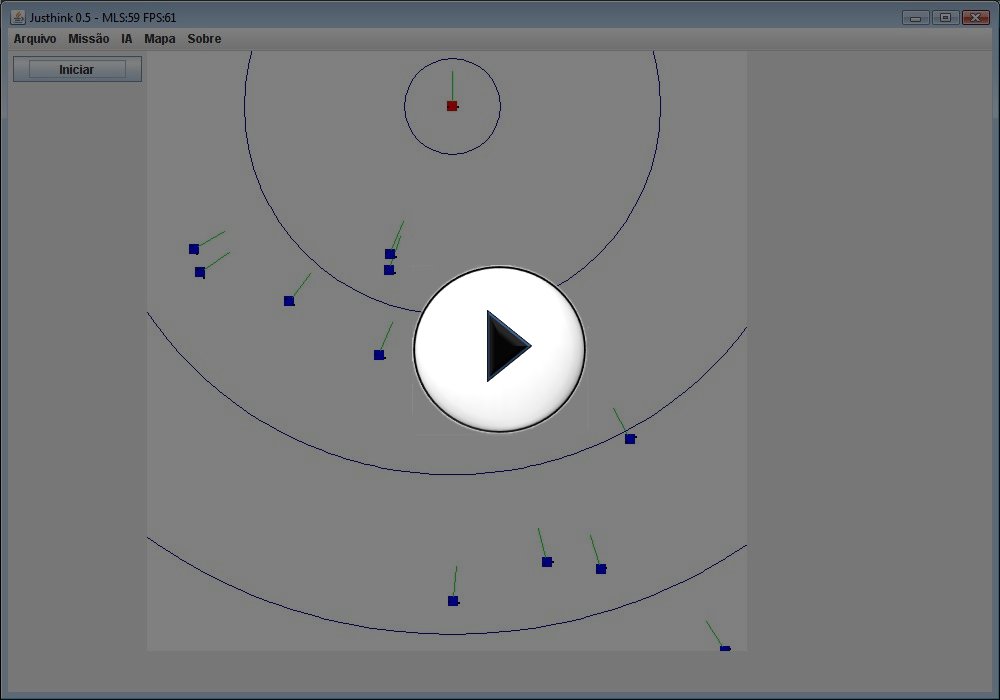Open the Sobre menu

(204, 39)
